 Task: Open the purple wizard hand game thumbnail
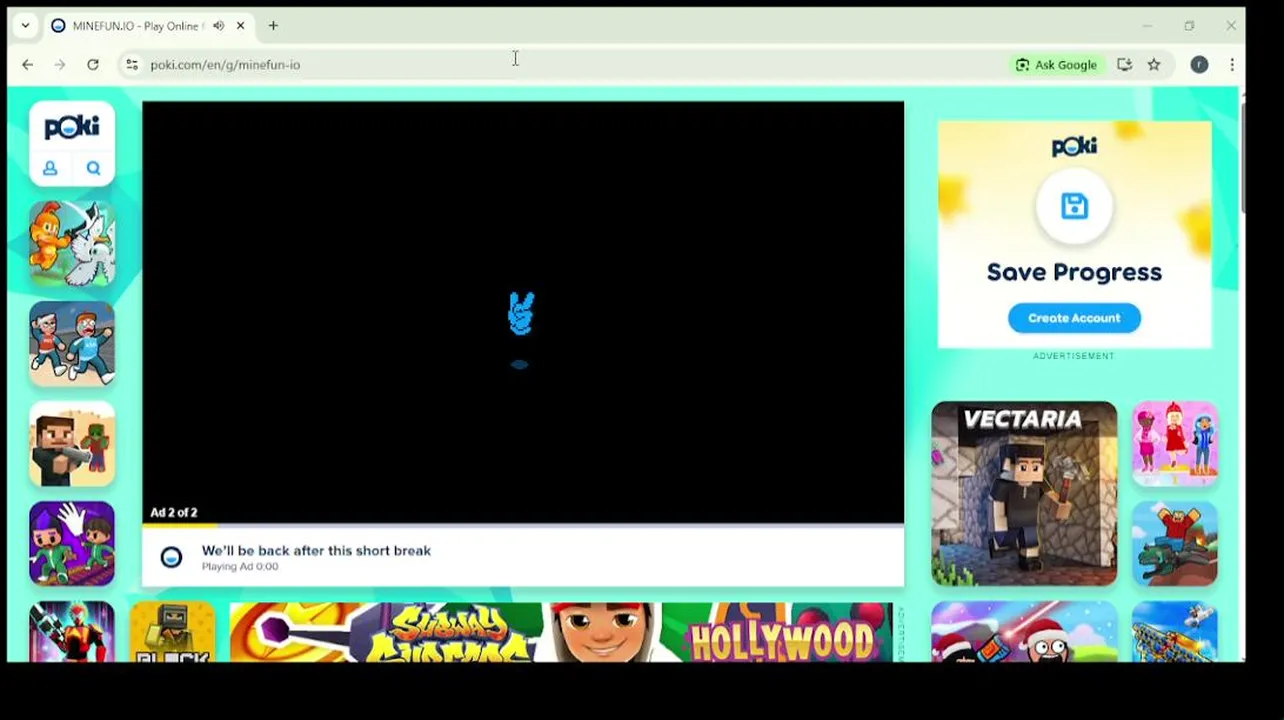tap(72, 544)
